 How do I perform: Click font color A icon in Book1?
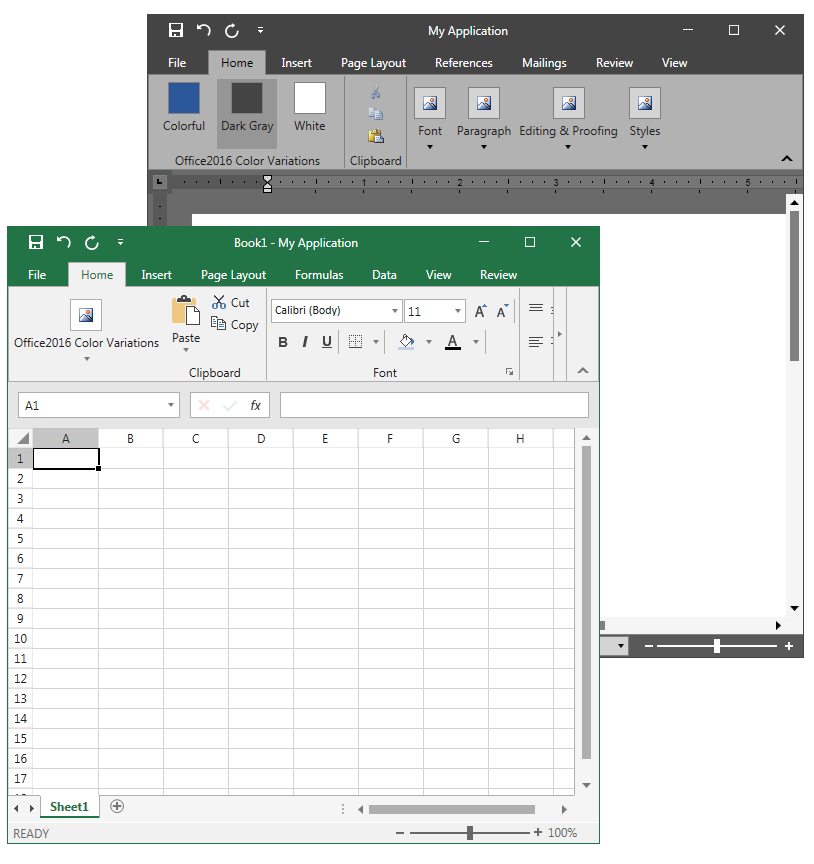(x=452, y=342)
